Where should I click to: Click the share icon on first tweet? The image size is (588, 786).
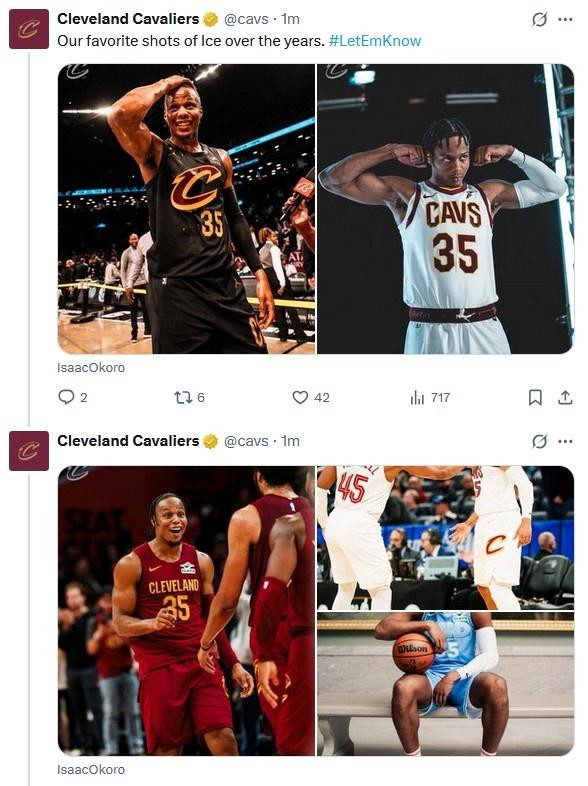(x=565, y=398)
